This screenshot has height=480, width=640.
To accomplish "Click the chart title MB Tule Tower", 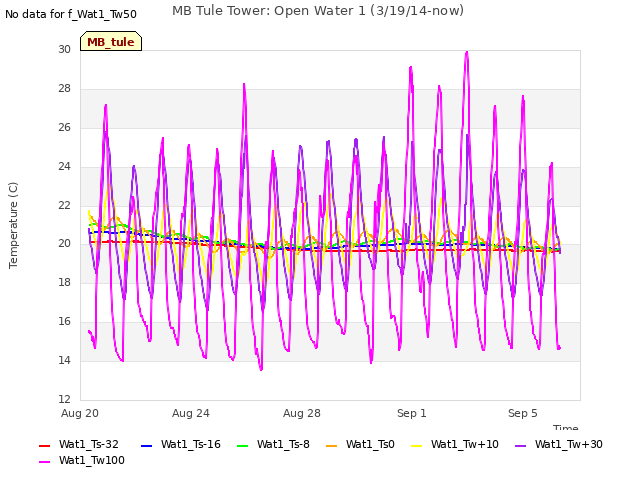I will (x=318, y=11).
